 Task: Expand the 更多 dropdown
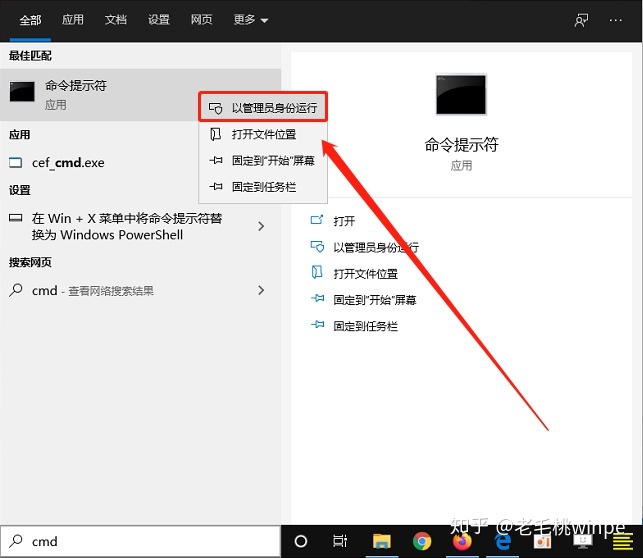click(x=251, y=20)
